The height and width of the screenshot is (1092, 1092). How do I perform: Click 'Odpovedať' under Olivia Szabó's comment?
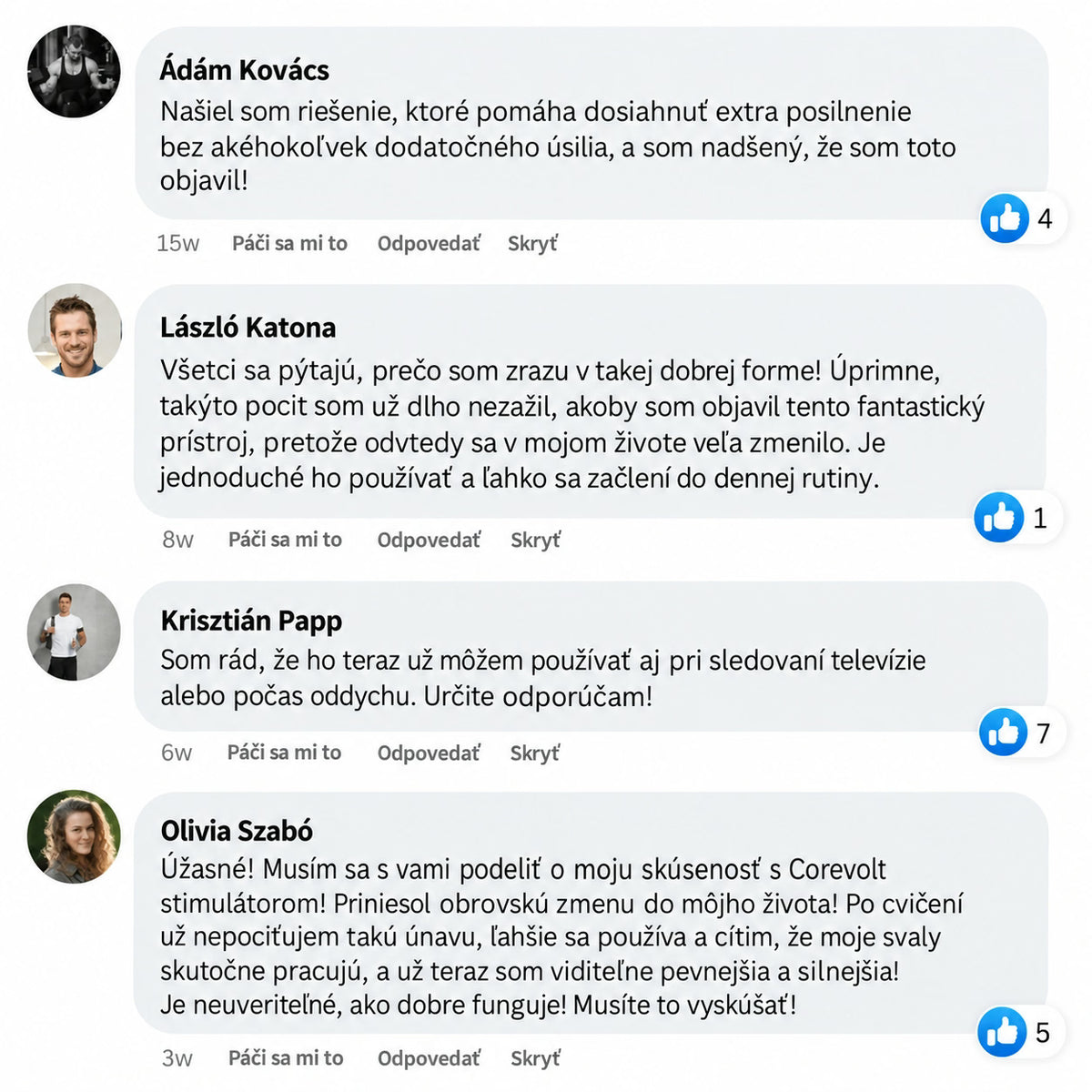pos(429,1058)
